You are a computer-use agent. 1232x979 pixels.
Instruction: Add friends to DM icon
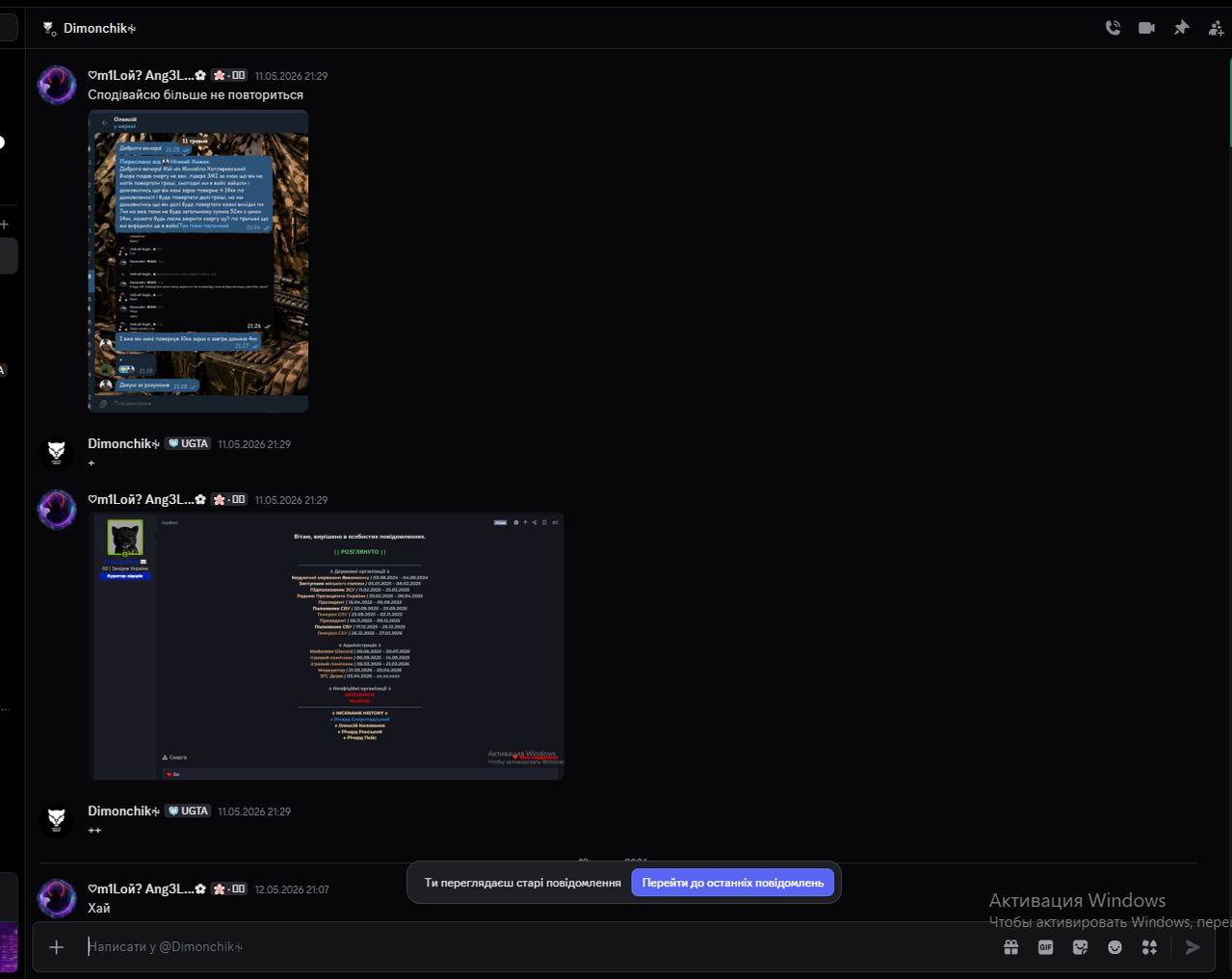click(x=1216, y=28)
